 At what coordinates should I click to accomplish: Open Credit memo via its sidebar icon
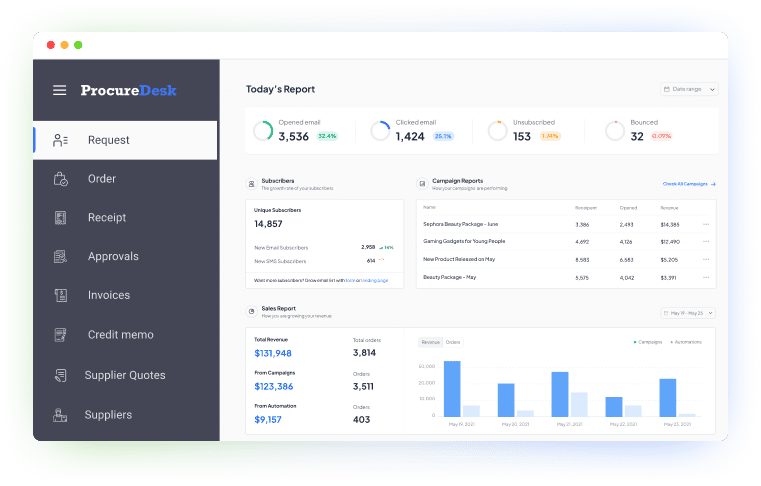tap(61, 335)
